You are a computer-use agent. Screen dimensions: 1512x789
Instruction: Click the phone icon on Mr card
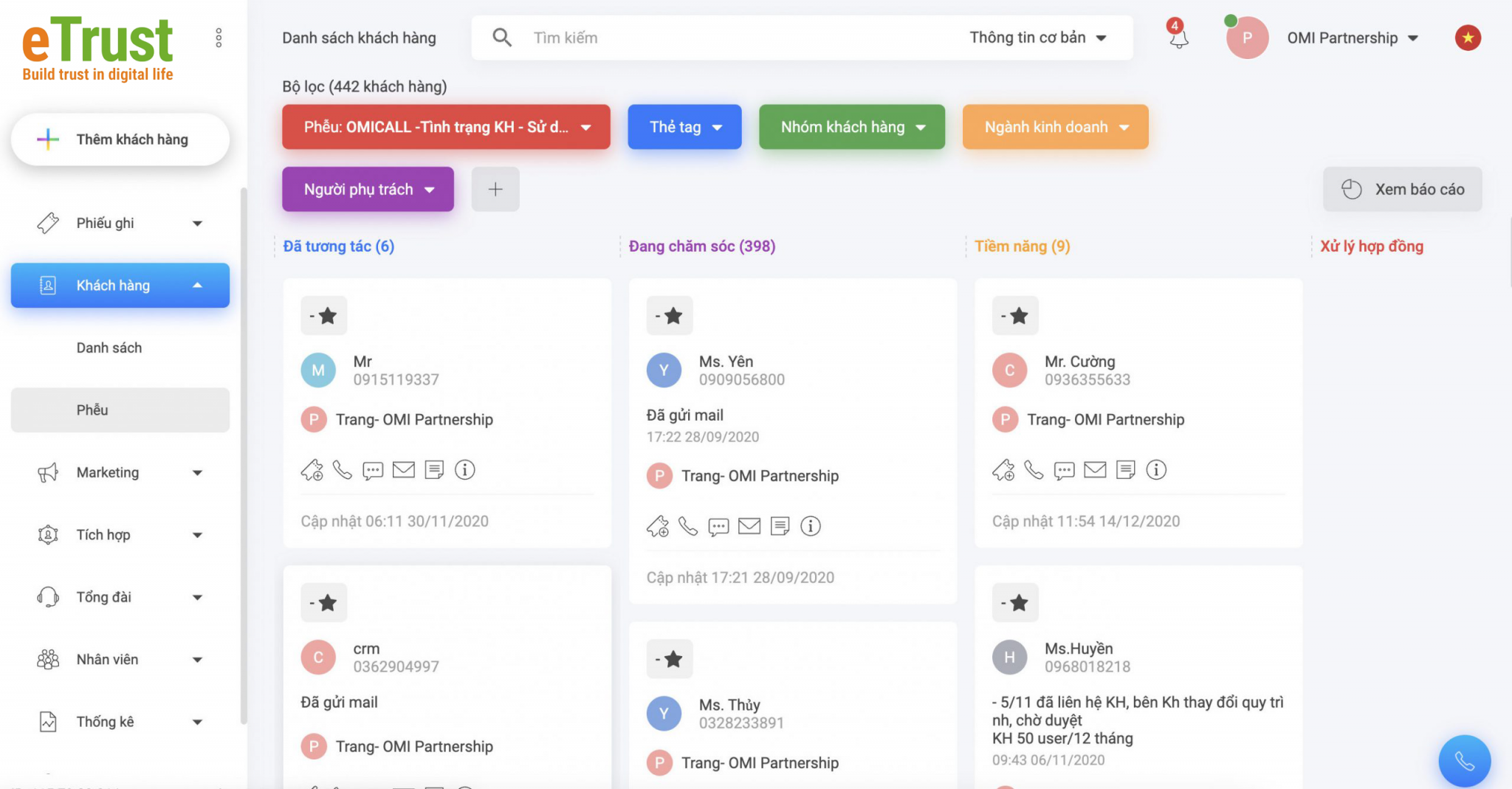click(342, 470)
